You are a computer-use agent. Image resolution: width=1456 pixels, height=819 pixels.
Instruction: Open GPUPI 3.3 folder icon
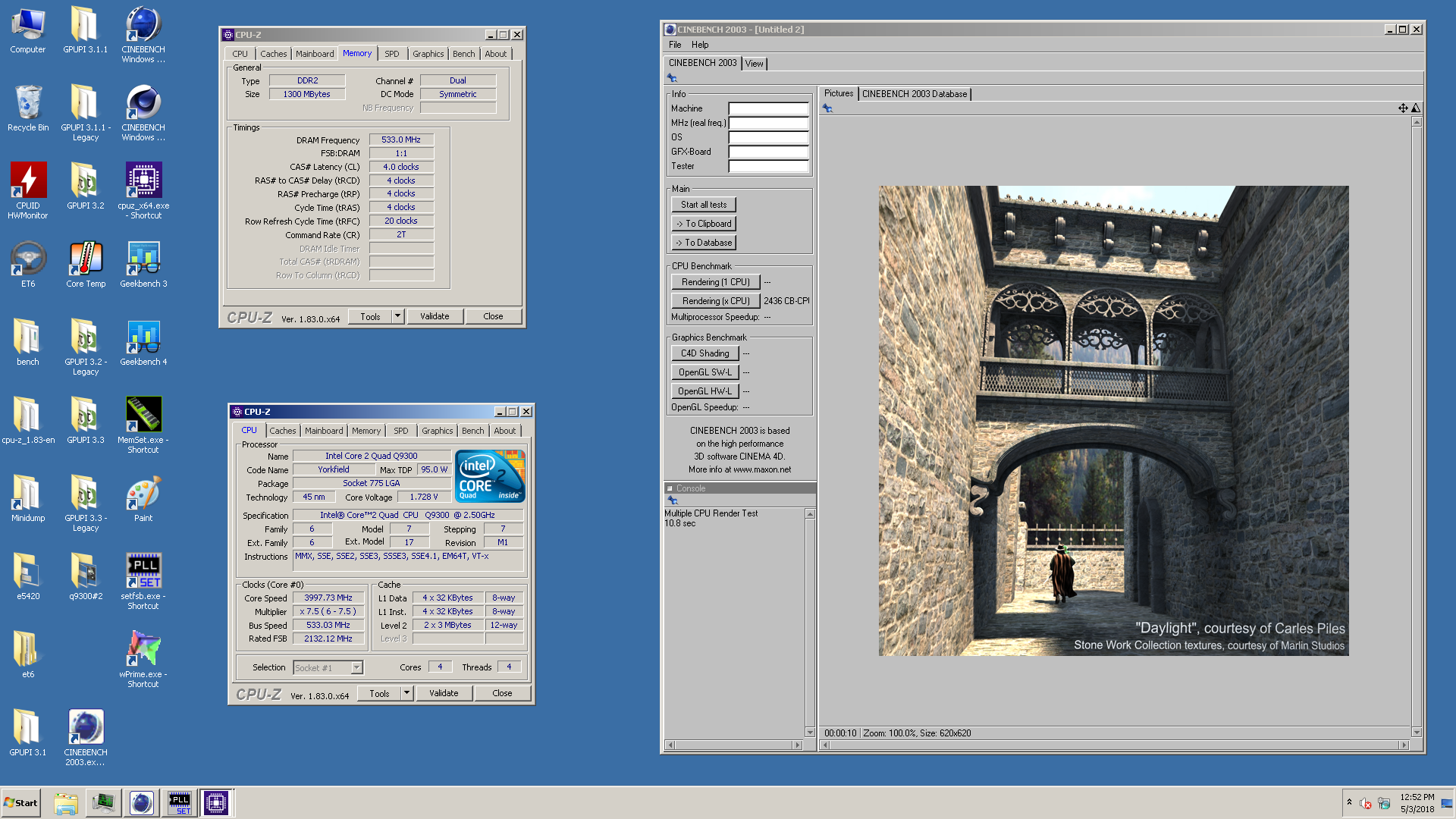[86, 421]
